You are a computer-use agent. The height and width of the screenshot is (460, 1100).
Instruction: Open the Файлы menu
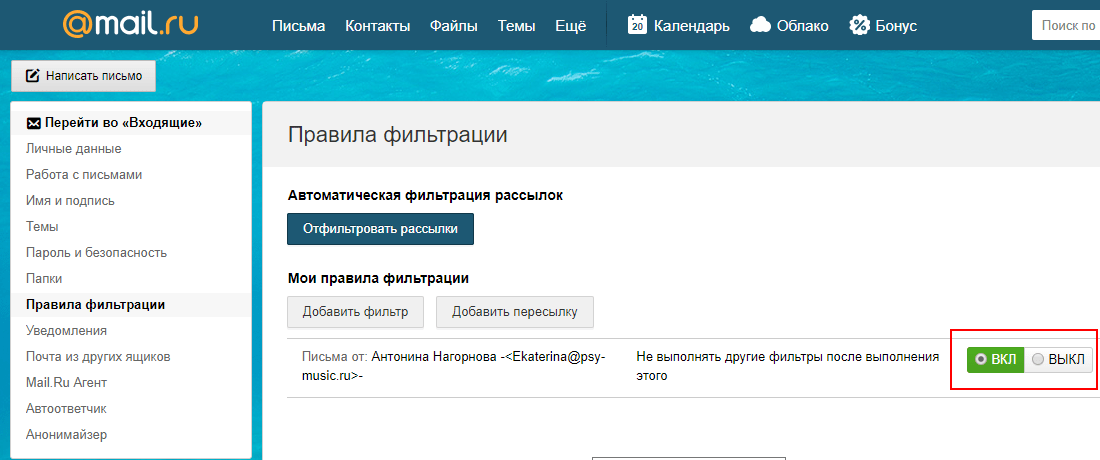tap(454, 27)
